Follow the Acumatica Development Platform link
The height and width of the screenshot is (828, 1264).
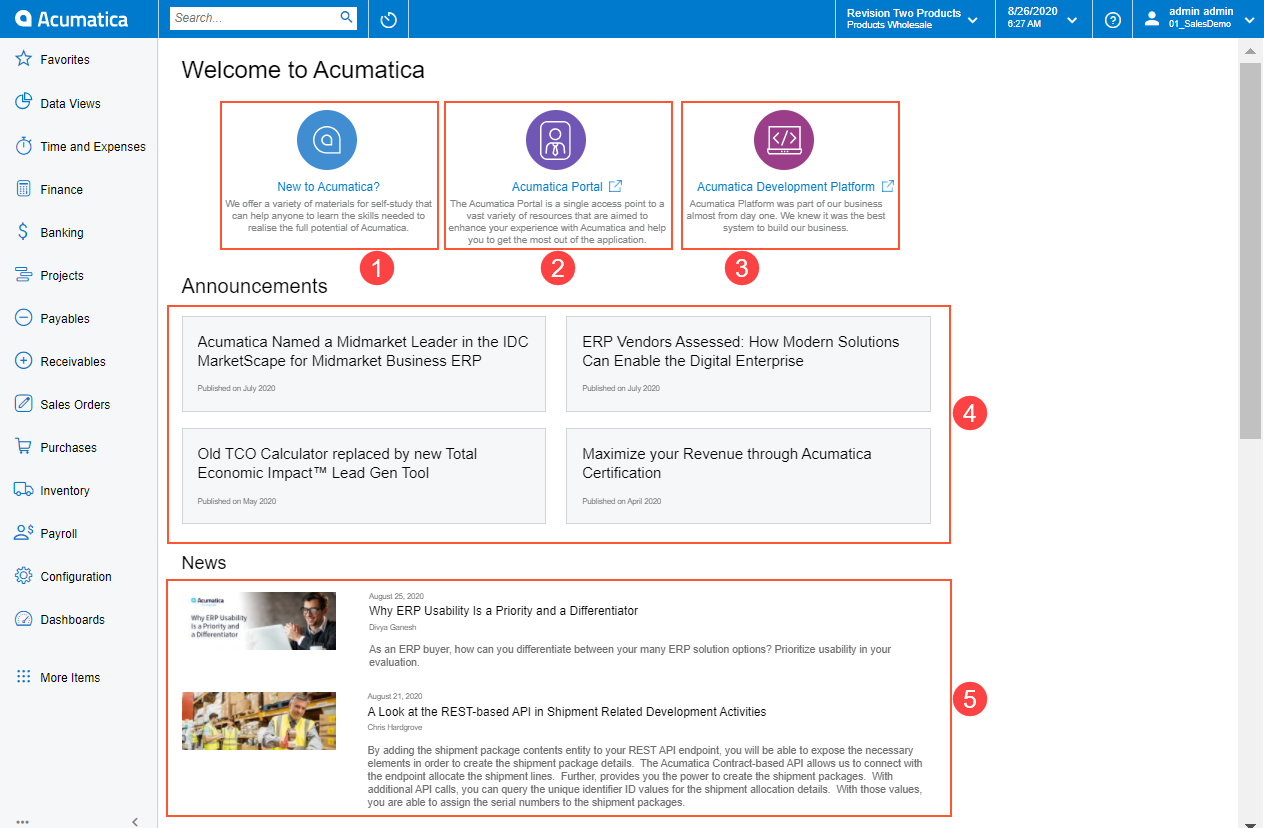(x=786, y=187)
